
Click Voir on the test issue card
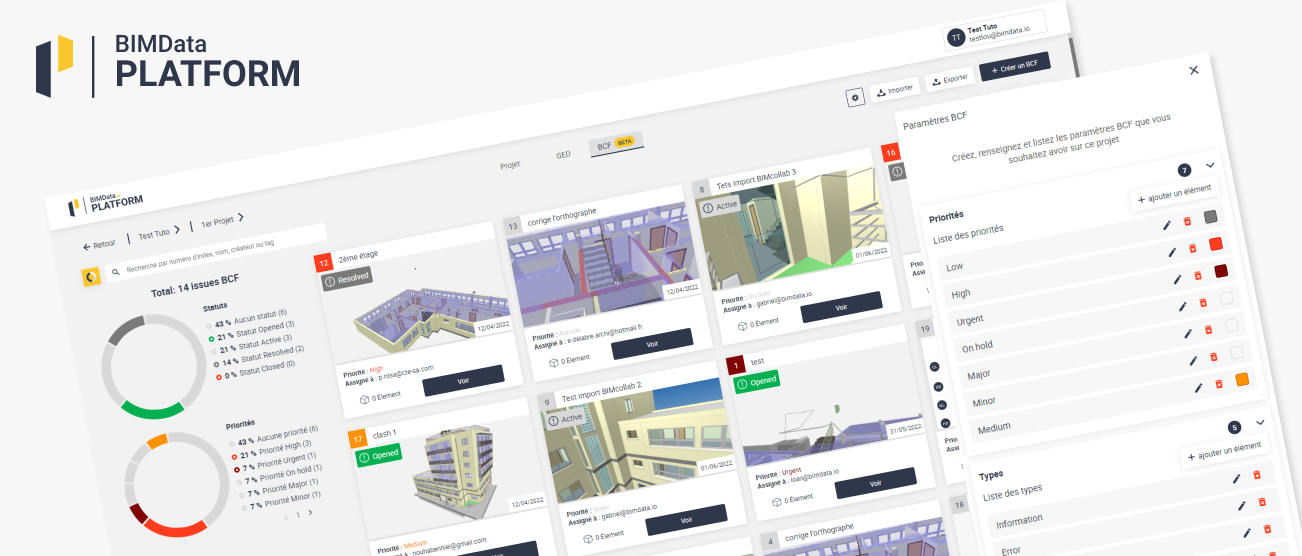point(876,483)
